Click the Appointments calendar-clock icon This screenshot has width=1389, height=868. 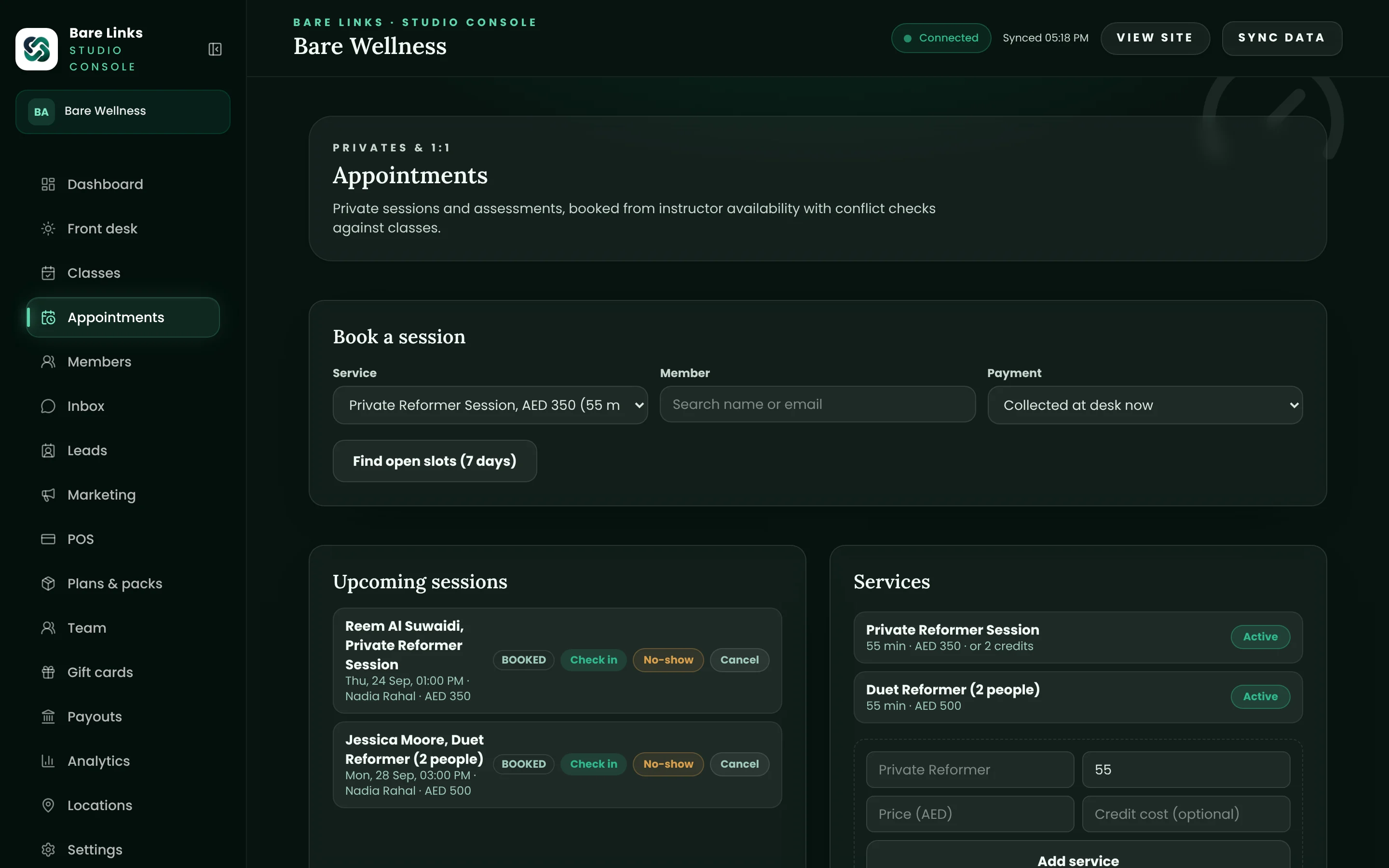pos(48,317)
